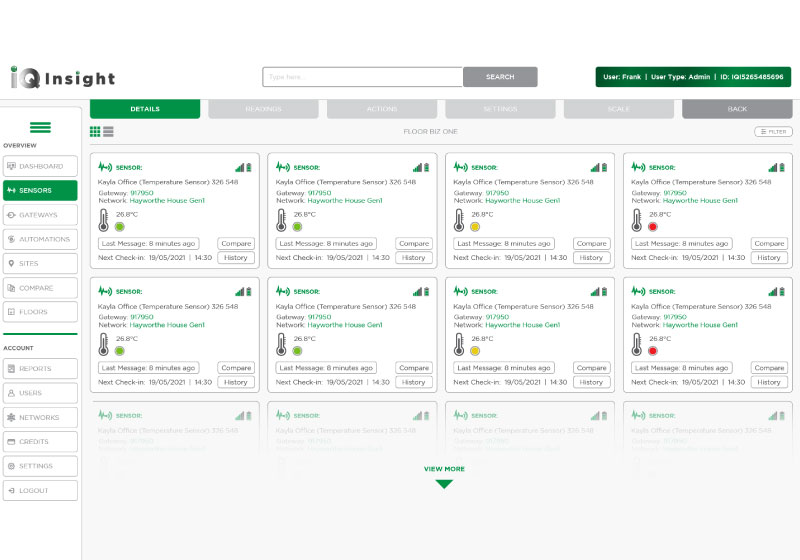The image size is (800, 560).
Task: Open Gateways section in sidebar
Action: coord(40,215)
